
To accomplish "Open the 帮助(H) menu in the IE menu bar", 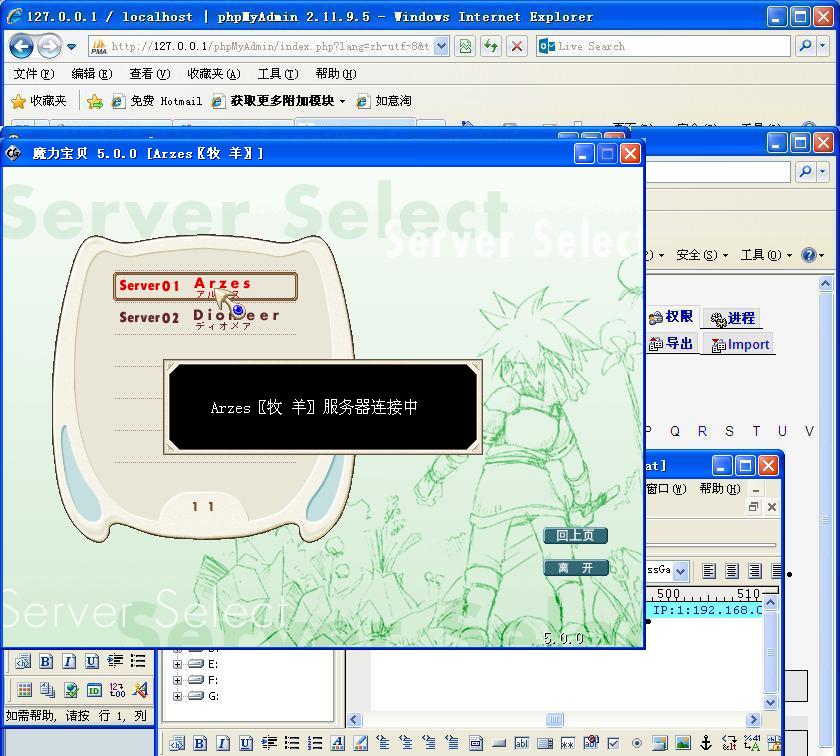I will click(336, 74).
